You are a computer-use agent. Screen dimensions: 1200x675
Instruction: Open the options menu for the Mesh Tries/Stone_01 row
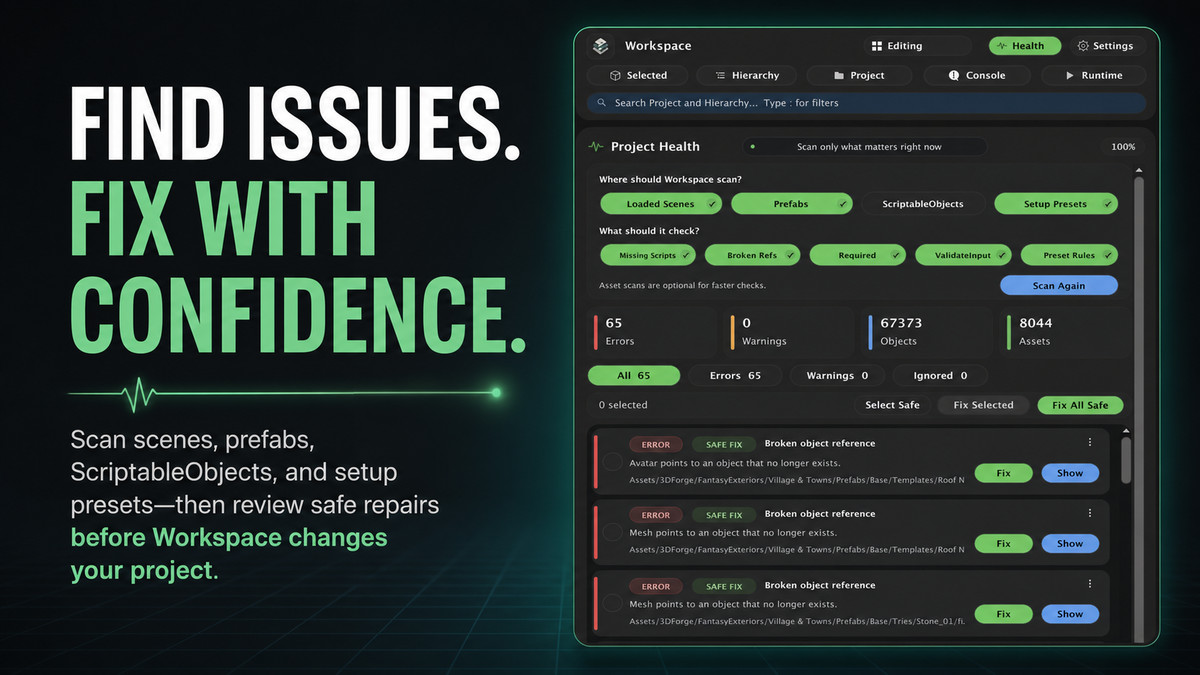pyautogui.click(x=1090, y=585)
